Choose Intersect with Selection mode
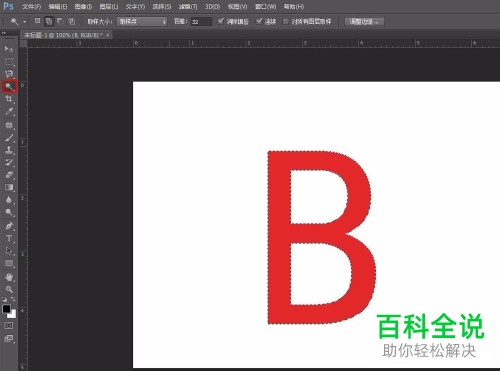500x371 pixels. (71, 21)
